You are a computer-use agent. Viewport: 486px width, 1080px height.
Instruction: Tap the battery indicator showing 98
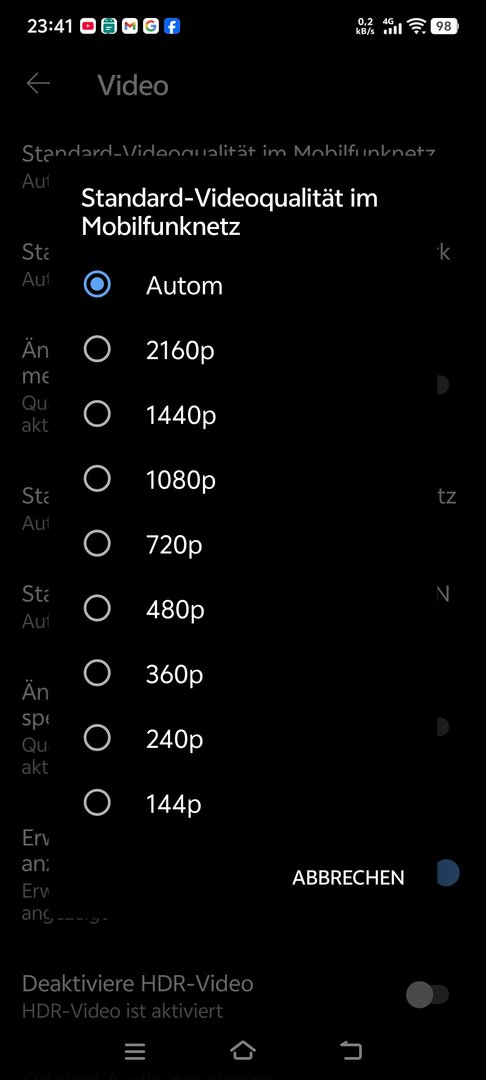[x=444, y=26]
